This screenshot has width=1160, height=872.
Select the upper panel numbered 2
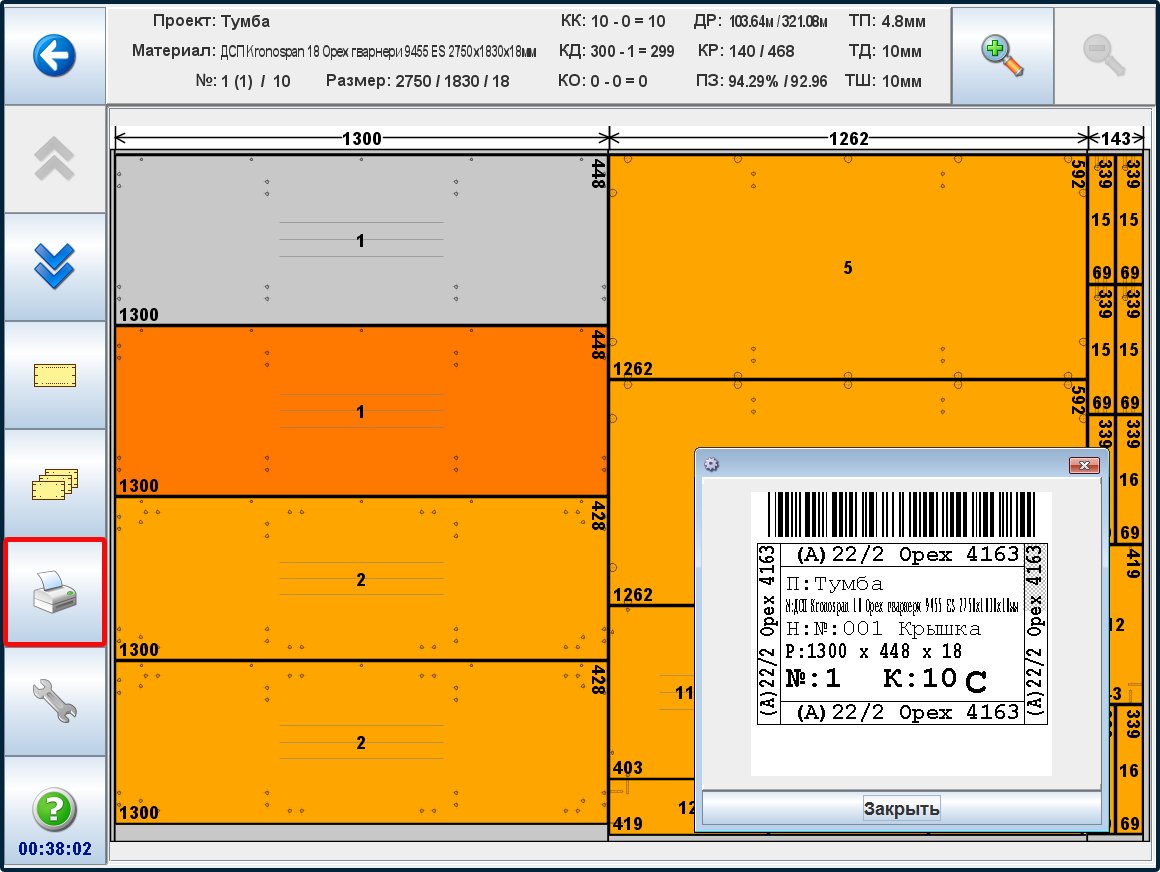coord(361,579)
